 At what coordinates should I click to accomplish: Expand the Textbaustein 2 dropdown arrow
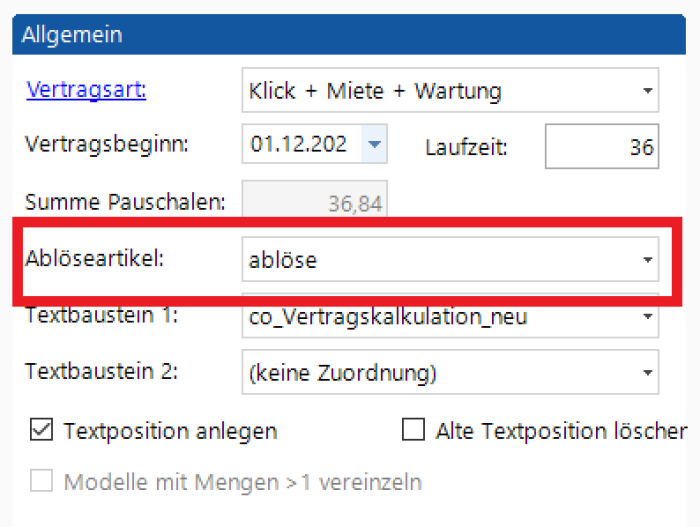pyautogui.click(x=647, y=372)
